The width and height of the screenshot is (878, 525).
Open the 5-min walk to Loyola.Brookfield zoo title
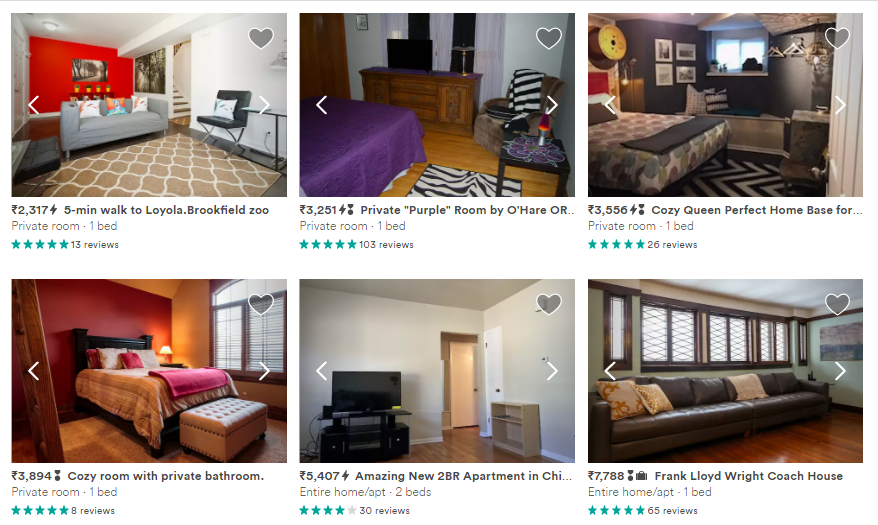(x=166, y=210)
